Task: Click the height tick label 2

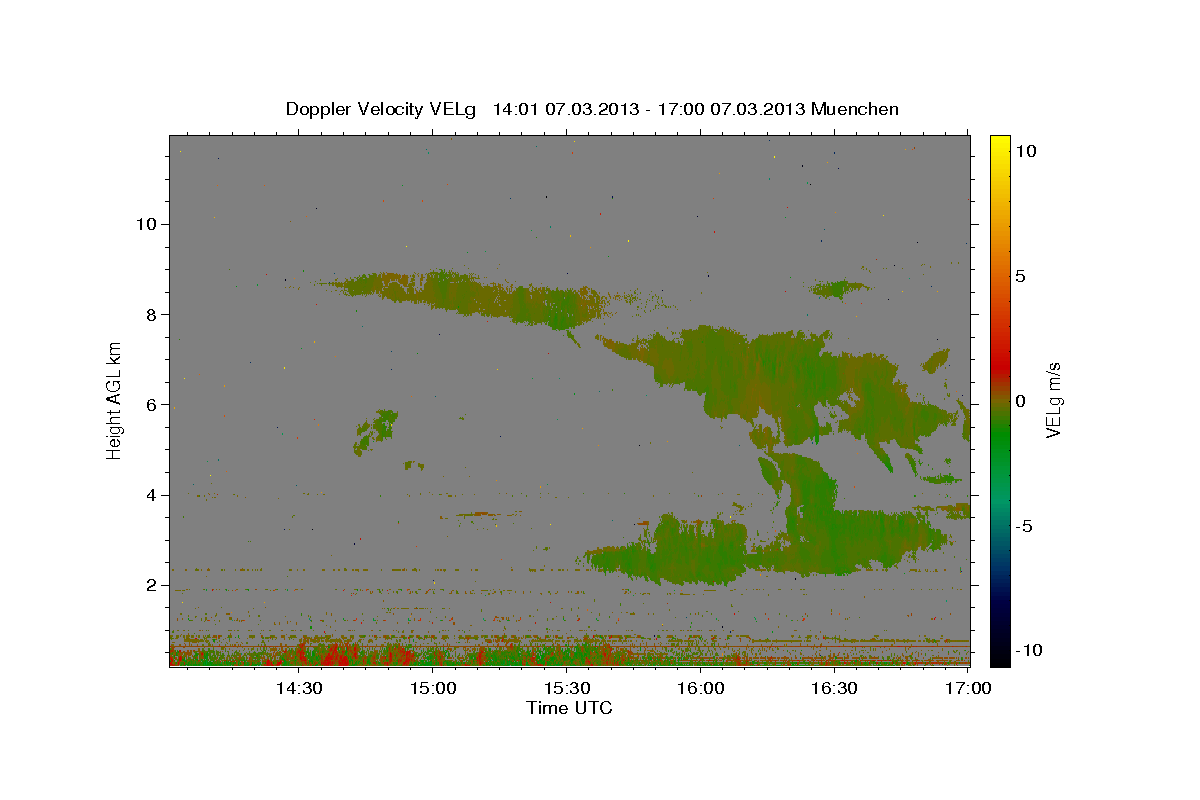Action: [153, 585]
